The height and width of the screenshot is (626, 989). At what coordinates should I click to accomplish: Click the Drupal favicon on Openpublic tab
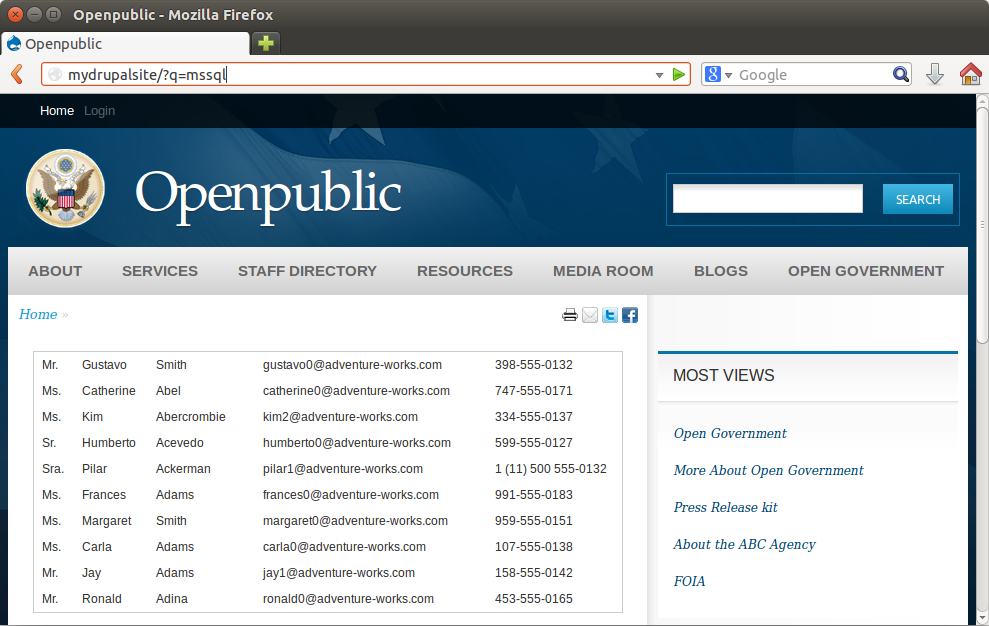pyautogui.click(x=13, y=44)
